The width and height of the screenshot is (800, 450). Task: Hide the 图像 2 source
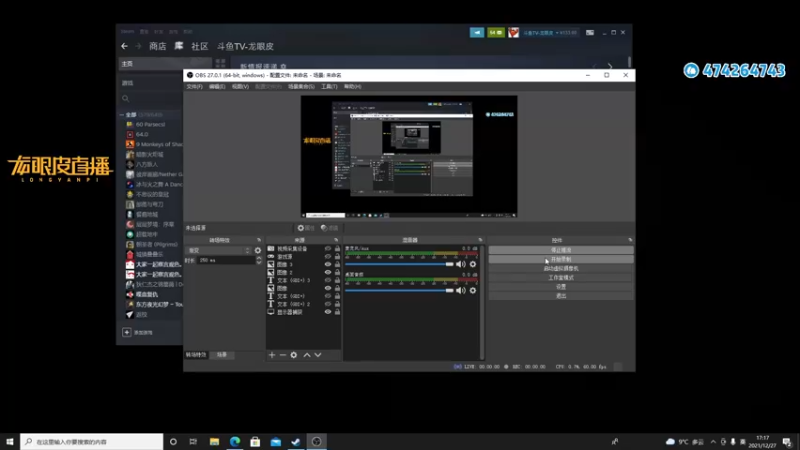[328, 272]
